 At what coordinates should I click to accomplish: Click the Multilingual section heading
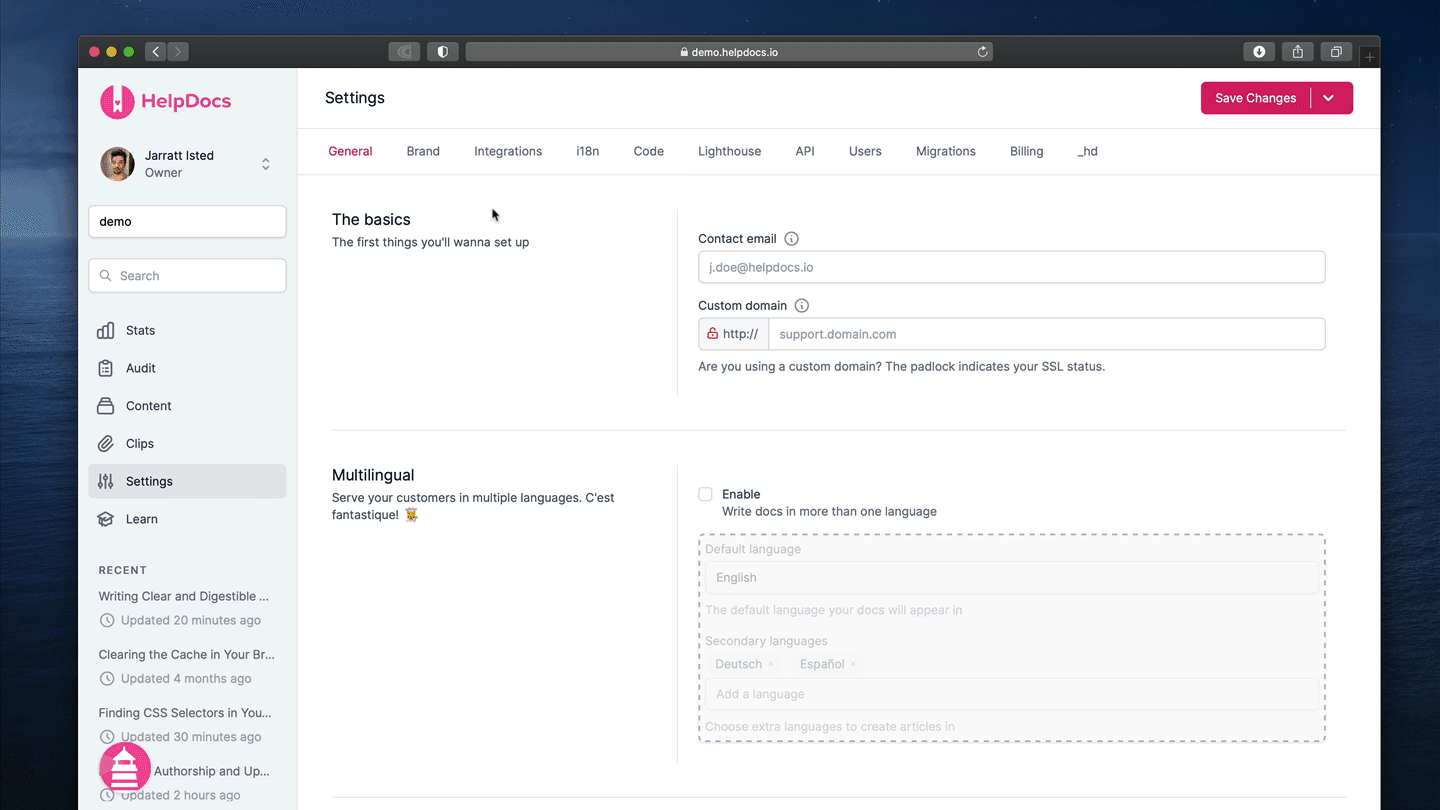coord(373,475)
